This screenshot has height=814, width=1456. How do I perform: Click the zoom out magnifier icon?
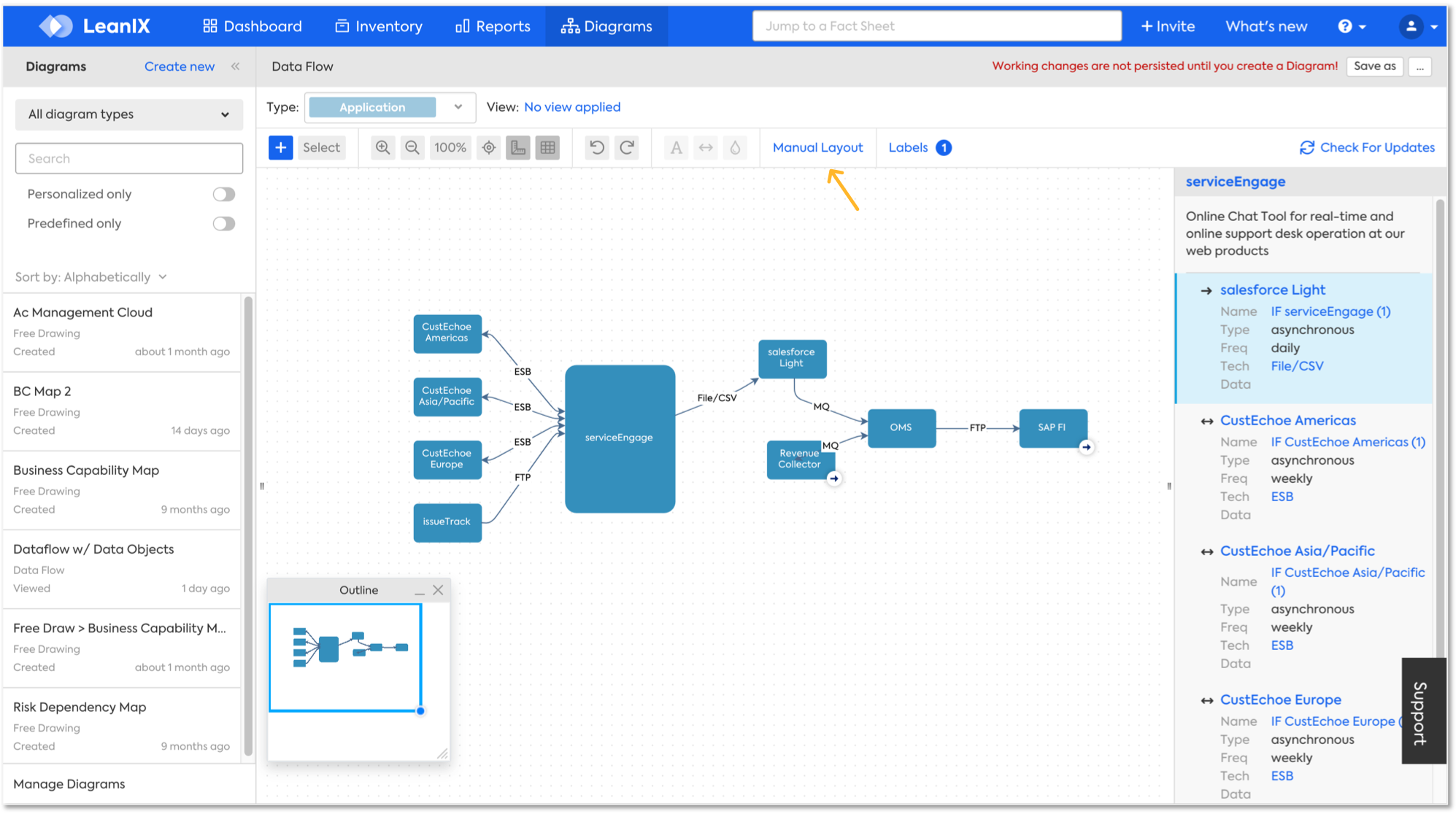point(412,147)
